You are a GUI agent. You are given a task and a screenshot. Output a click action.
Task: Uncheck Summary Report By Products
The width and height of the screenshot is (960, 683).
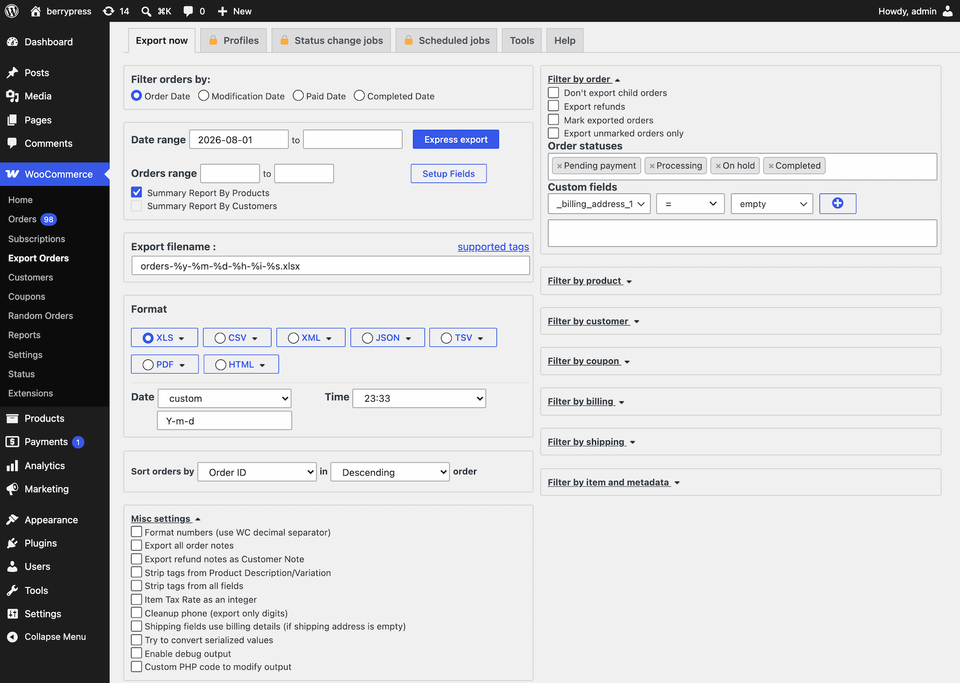click(x=137, y=192)
